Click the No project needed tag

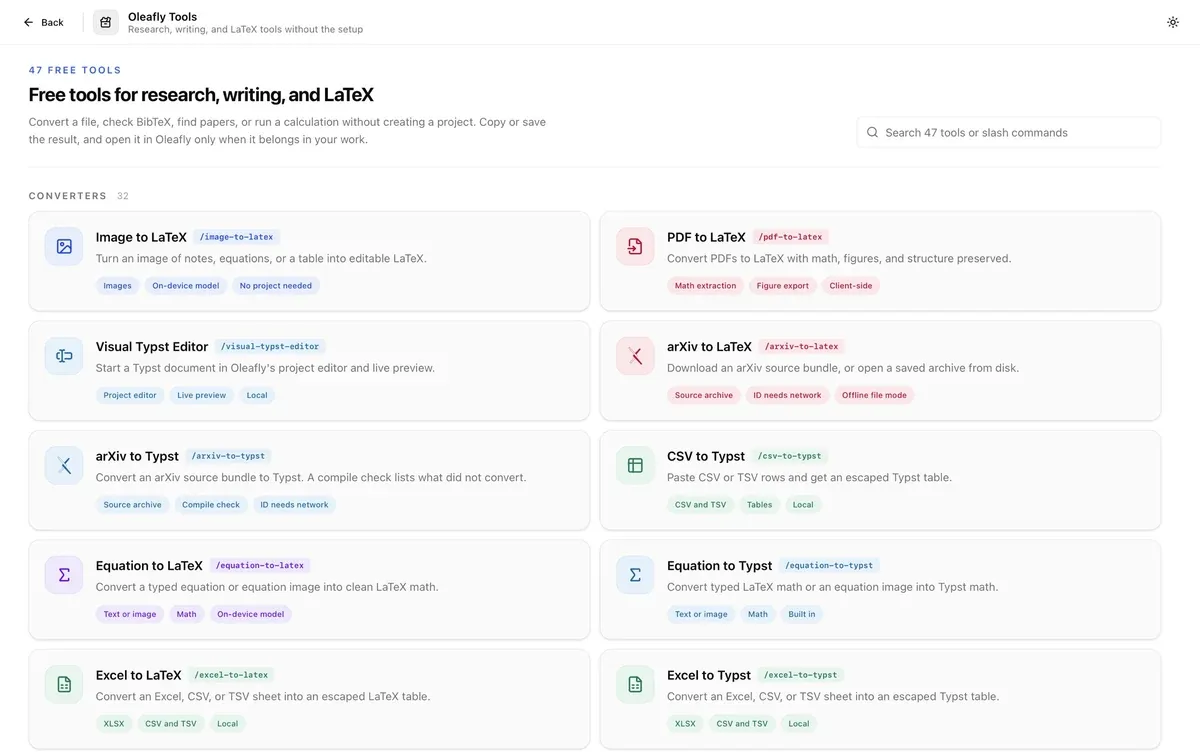(275, 286)
